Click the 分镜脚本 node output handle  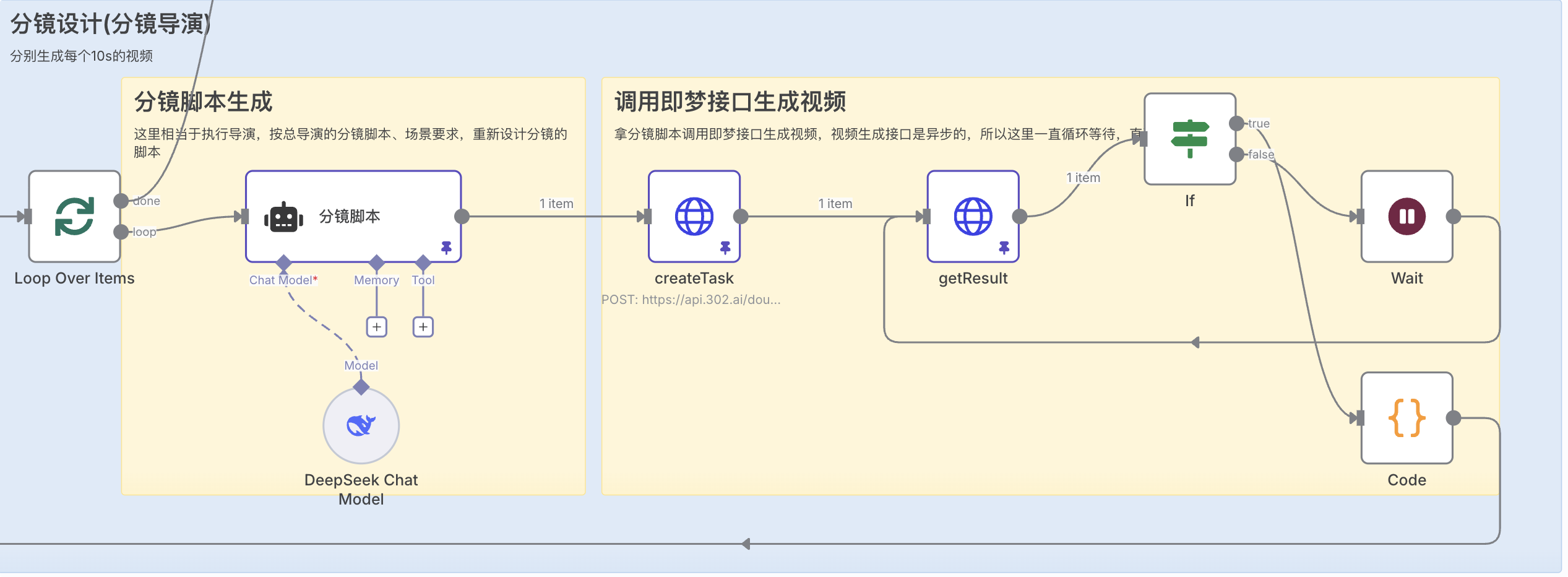pyautogui.click(x=462, y=217)
